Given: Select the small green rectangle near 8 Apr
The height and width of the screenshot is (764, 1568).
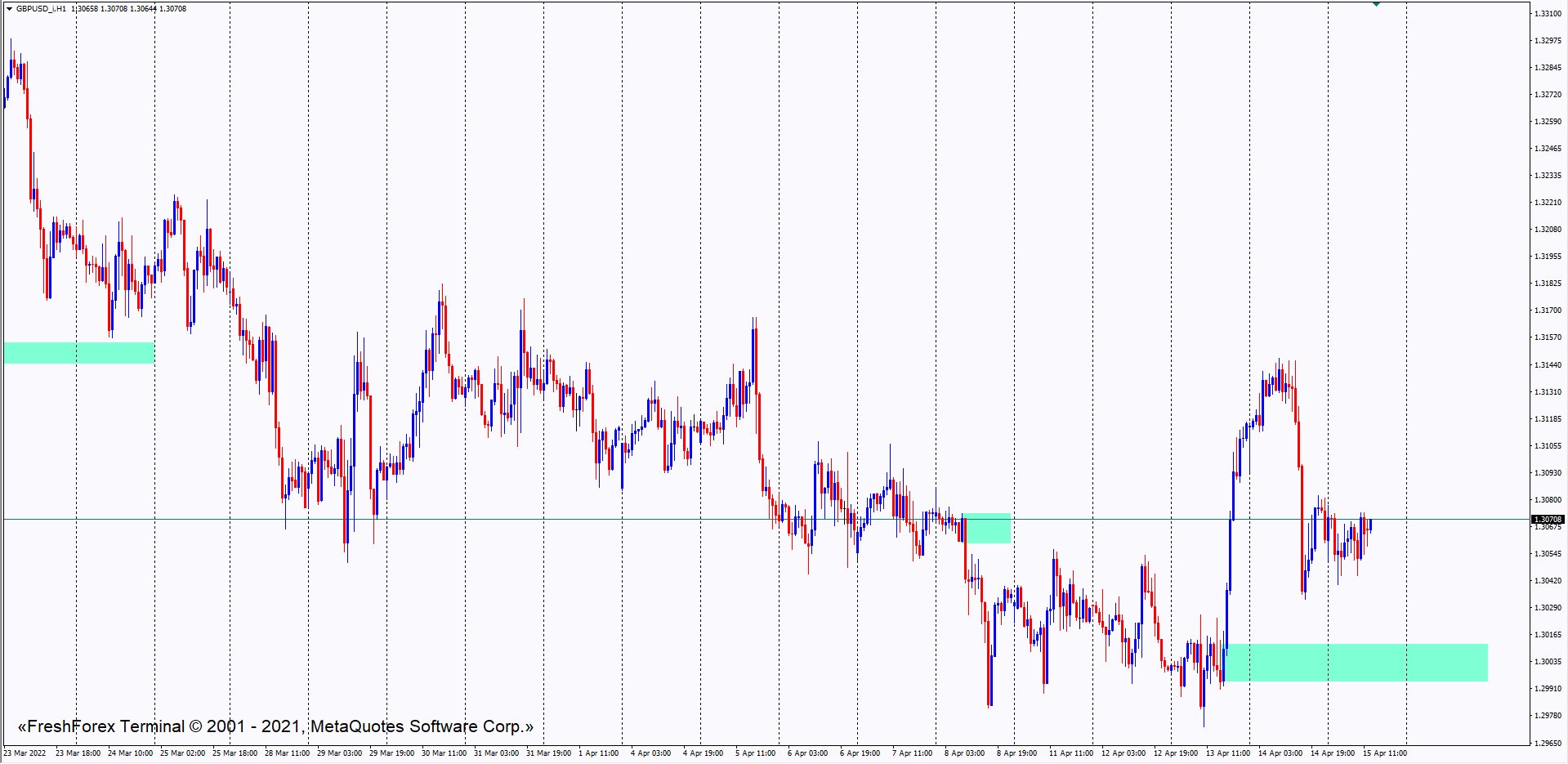Looking at the screenshot, I should click(989, 528).
